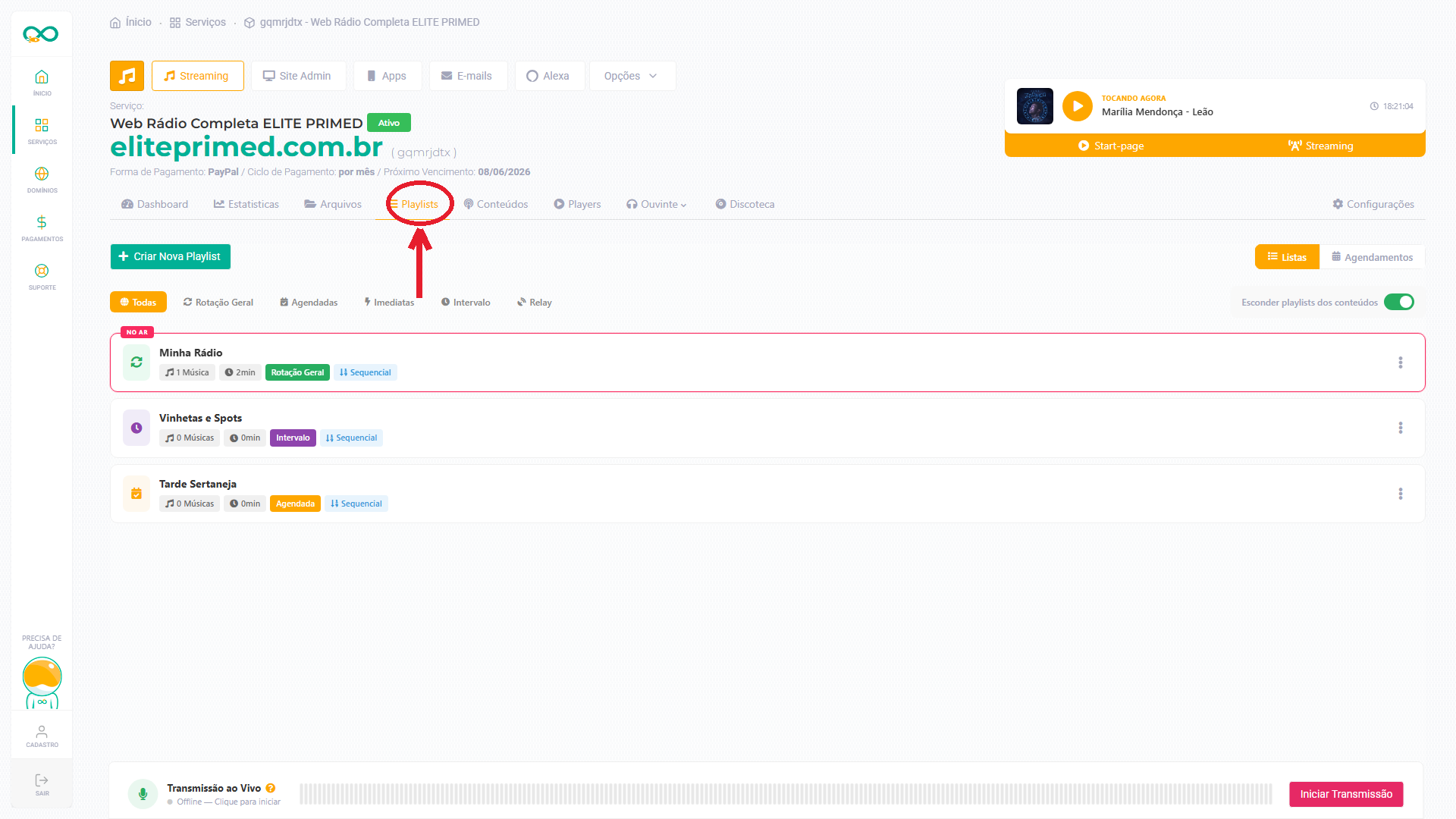The height and width of the screenshot is (819, 1456).
Task: Click Criar Nova Playlist button
Action: click(171, 256)
